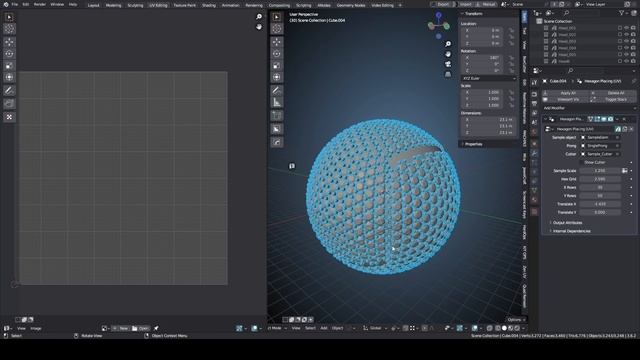Viewport: 640px width, 360px height.
Task: Select the Scale tool in UV editor
Action: click(x=9, y=66)
